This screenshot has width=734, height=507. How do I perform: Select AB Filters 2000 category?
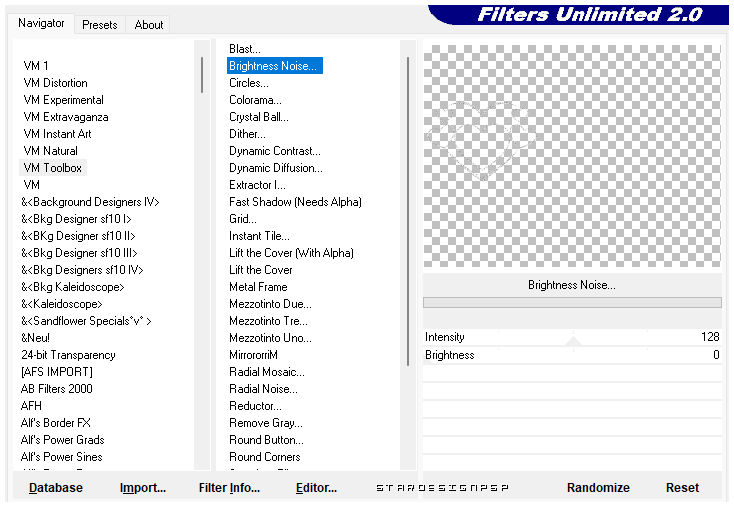(56, 389)
